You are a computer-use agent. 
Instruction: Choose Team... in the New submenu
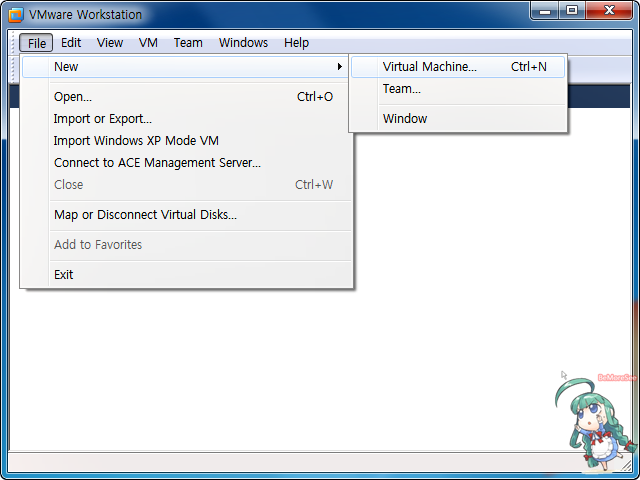tap(458, 89)
